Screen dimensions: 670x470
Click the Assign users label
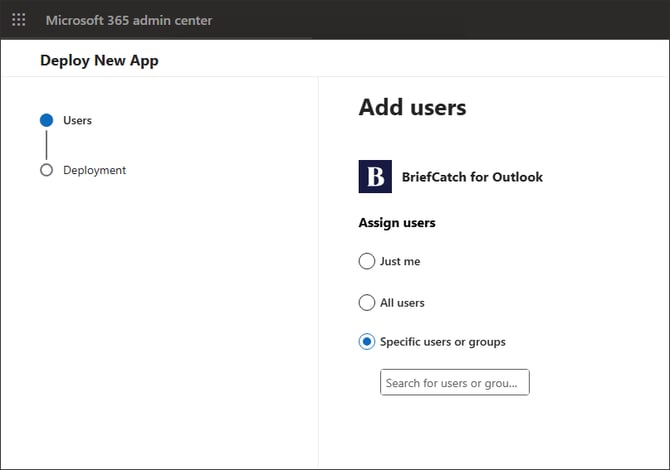click(x=397, y=223)
